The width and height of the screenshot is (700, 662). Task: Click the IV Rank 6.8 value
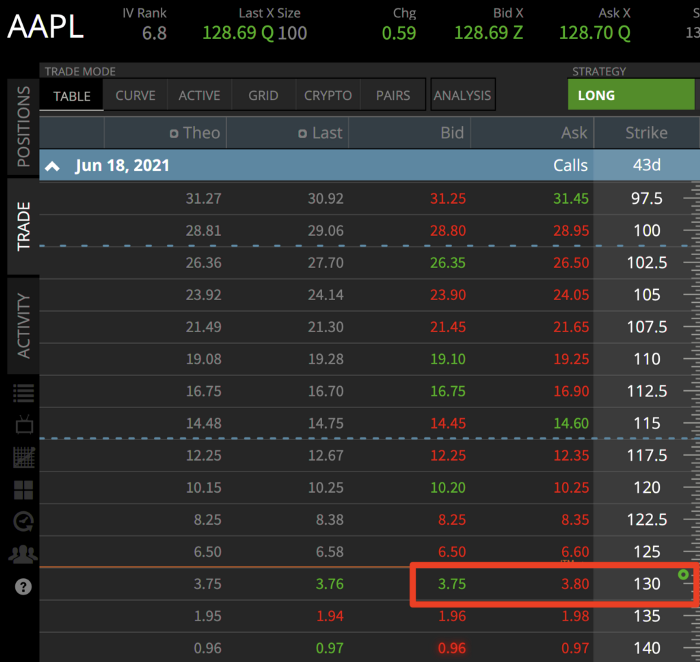154,33
